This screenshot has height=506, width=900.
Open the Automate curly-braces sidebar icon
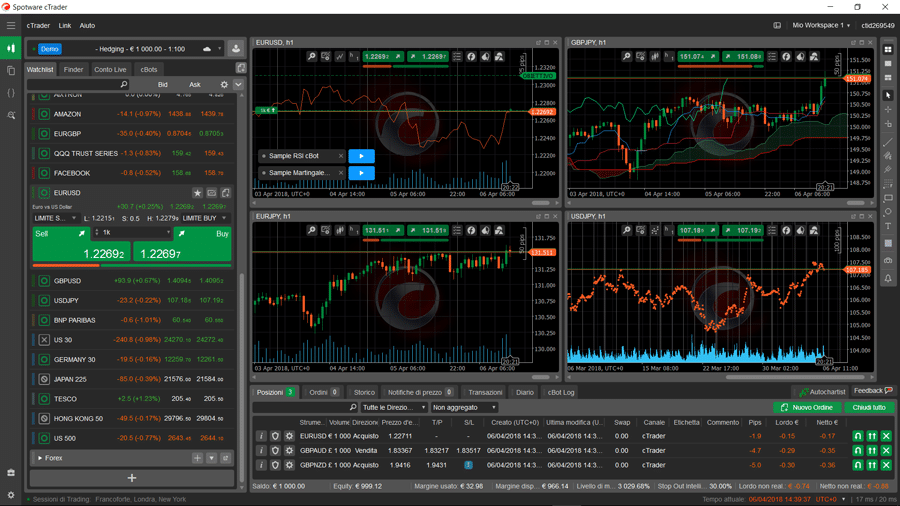[x=11, y=93]
